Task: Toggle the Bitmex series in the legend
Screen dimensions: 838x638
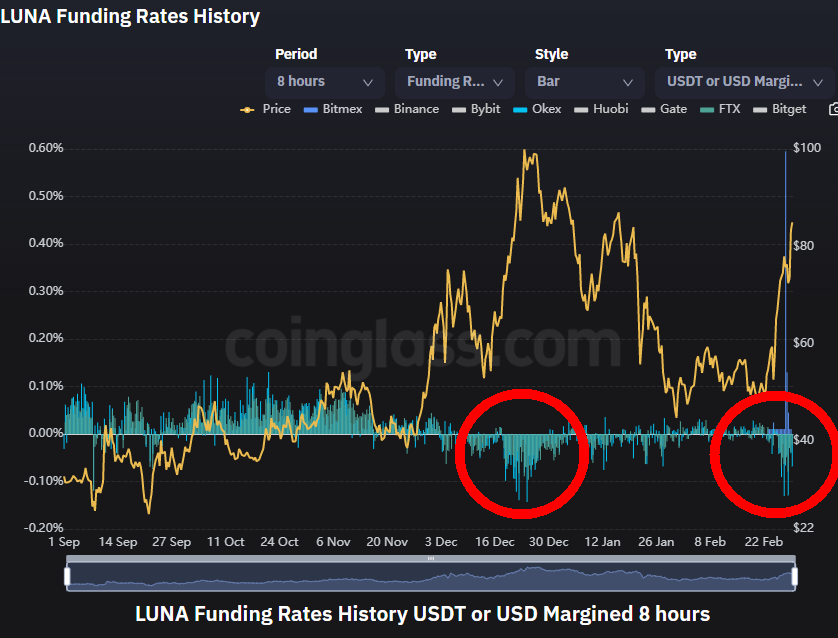Action: [332, 109]
